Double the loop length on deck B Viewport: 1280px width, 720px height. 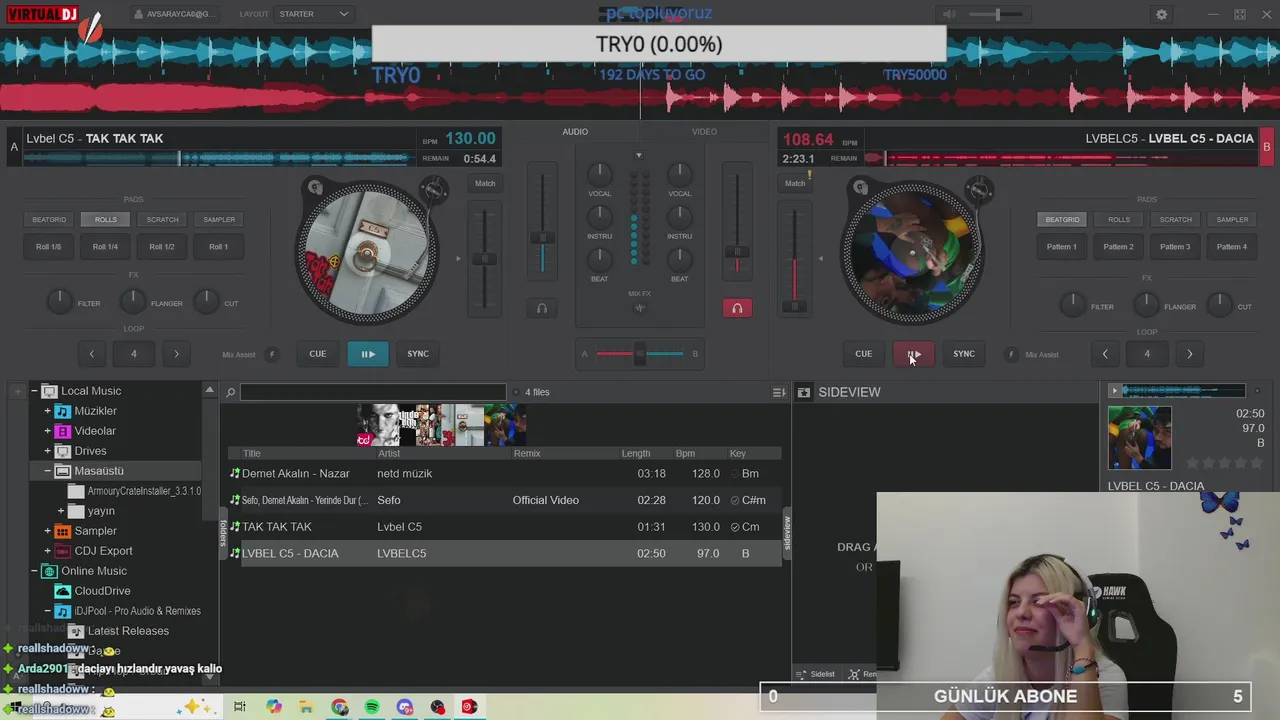coord(1189,353)
